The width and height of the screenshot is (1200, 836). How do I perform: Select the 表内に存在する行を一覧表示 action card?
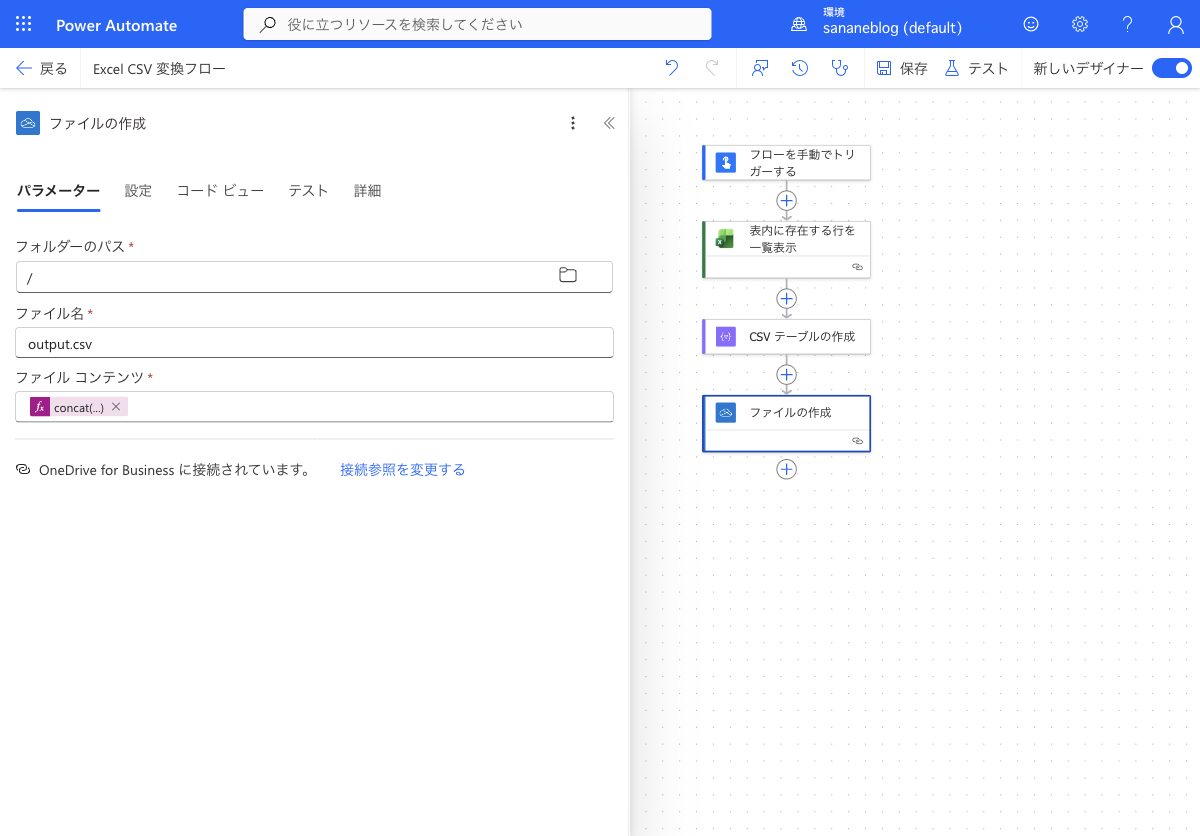pos(786,249)
